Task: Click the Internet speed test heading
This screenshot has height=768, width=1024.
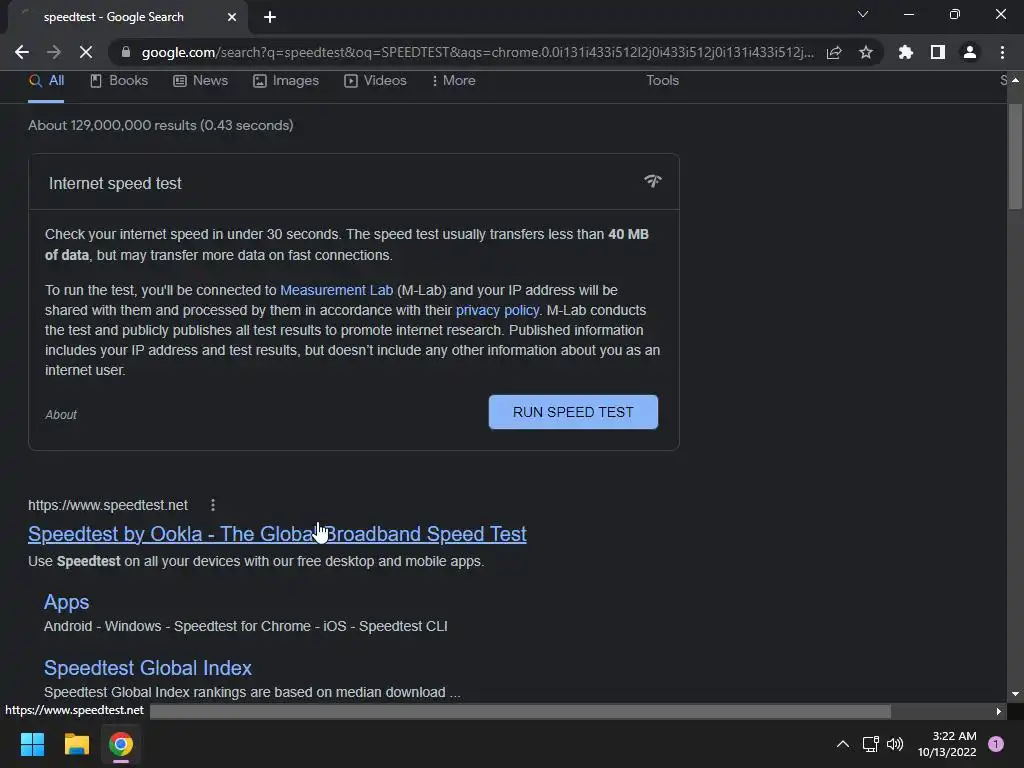Action: [x=115, y=184]
